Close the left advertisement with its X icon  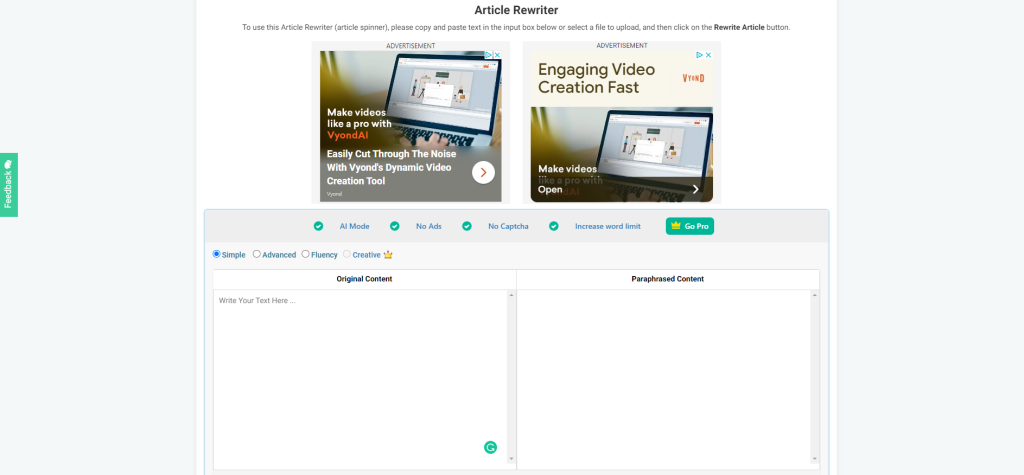(x=497, y=55)
